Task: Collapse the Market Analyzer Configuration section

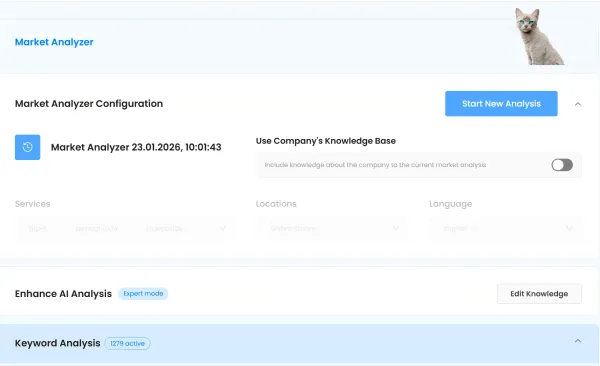Action: click(x=578, y=104)
